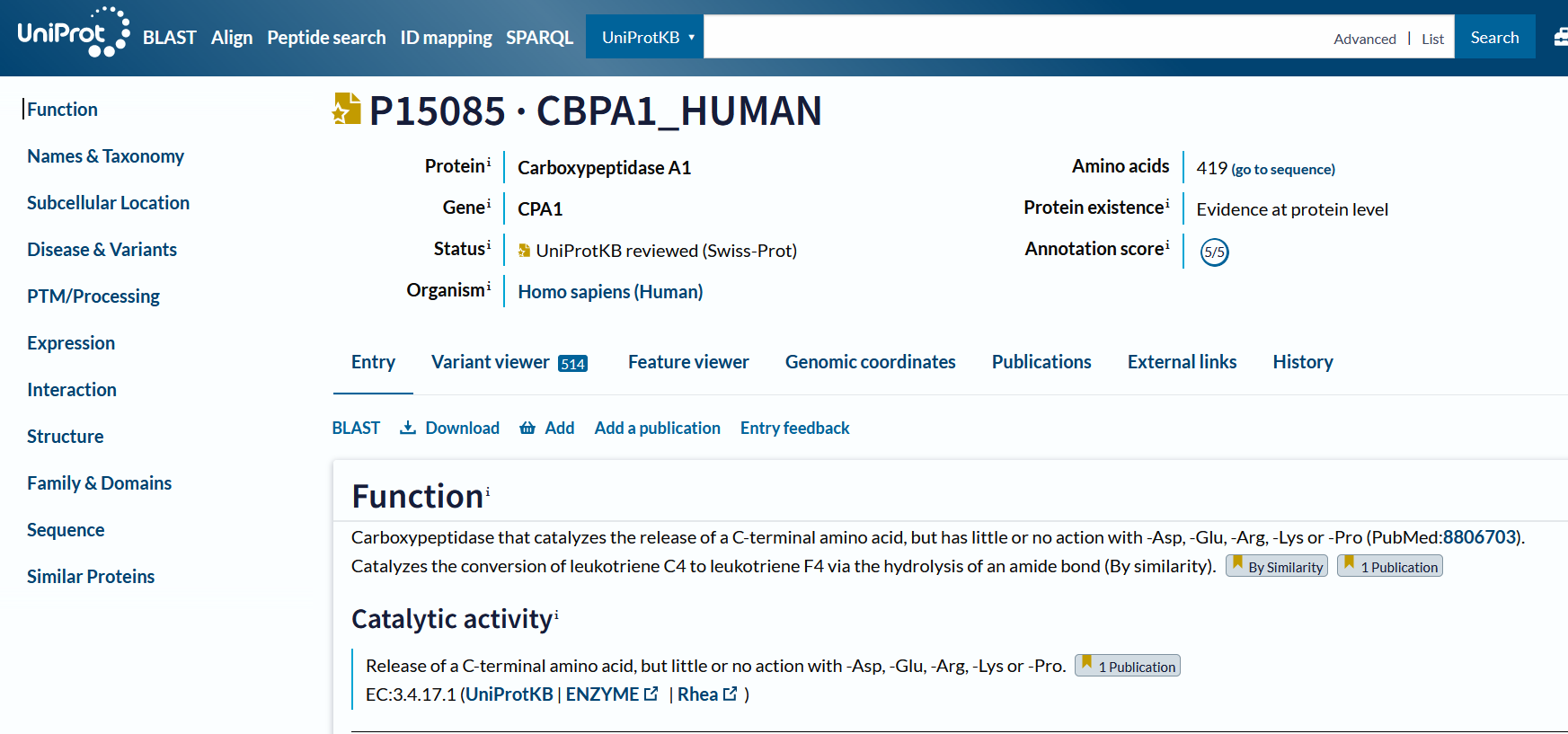Click the info icon beside Function heading
1568x734 pixels.
click(488, 491)
